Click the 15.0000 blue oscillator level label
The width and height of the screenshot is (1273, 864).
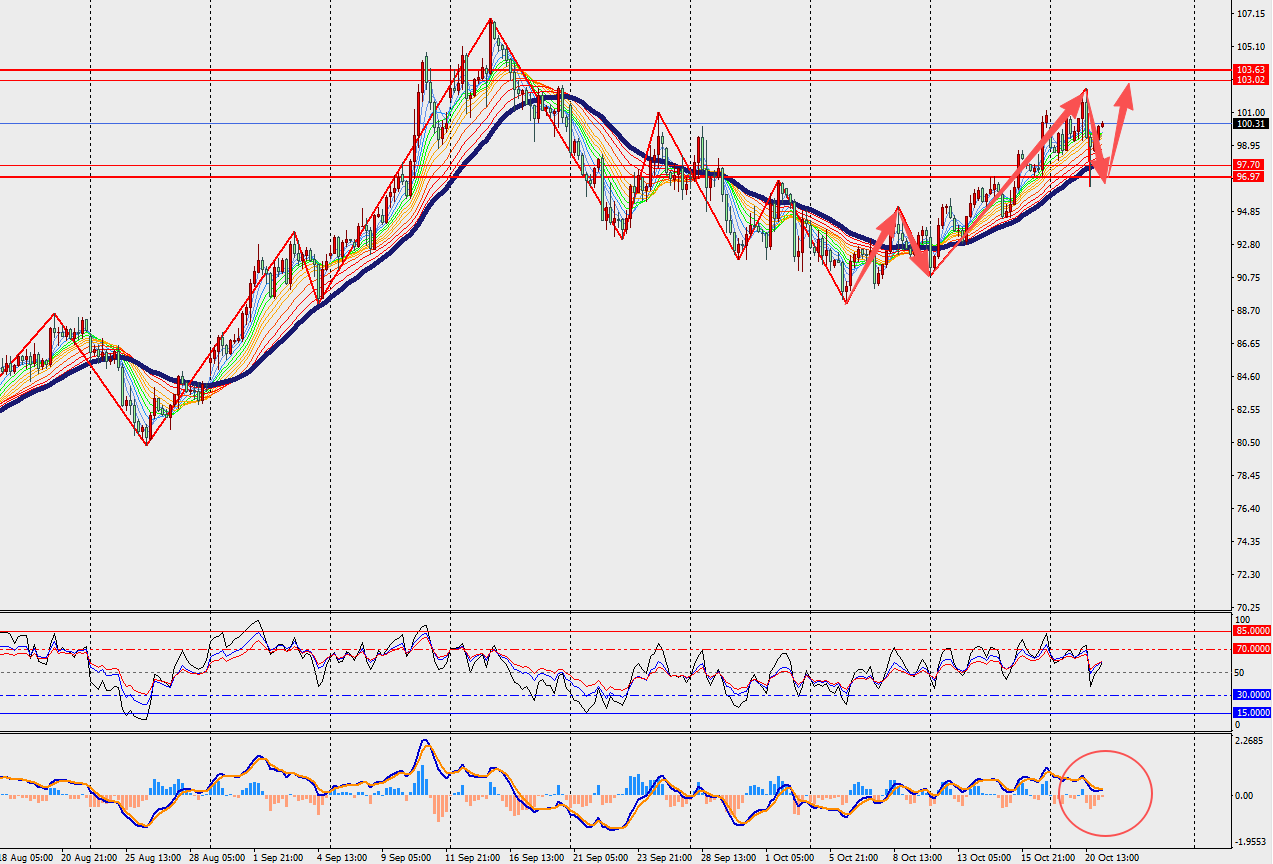click(x=1252, y=712)
